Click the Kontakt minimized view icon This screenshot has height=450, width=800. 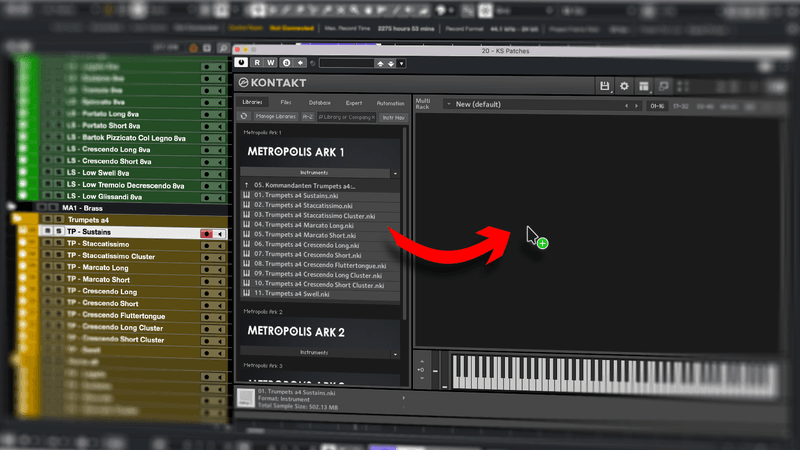point(663,86)
